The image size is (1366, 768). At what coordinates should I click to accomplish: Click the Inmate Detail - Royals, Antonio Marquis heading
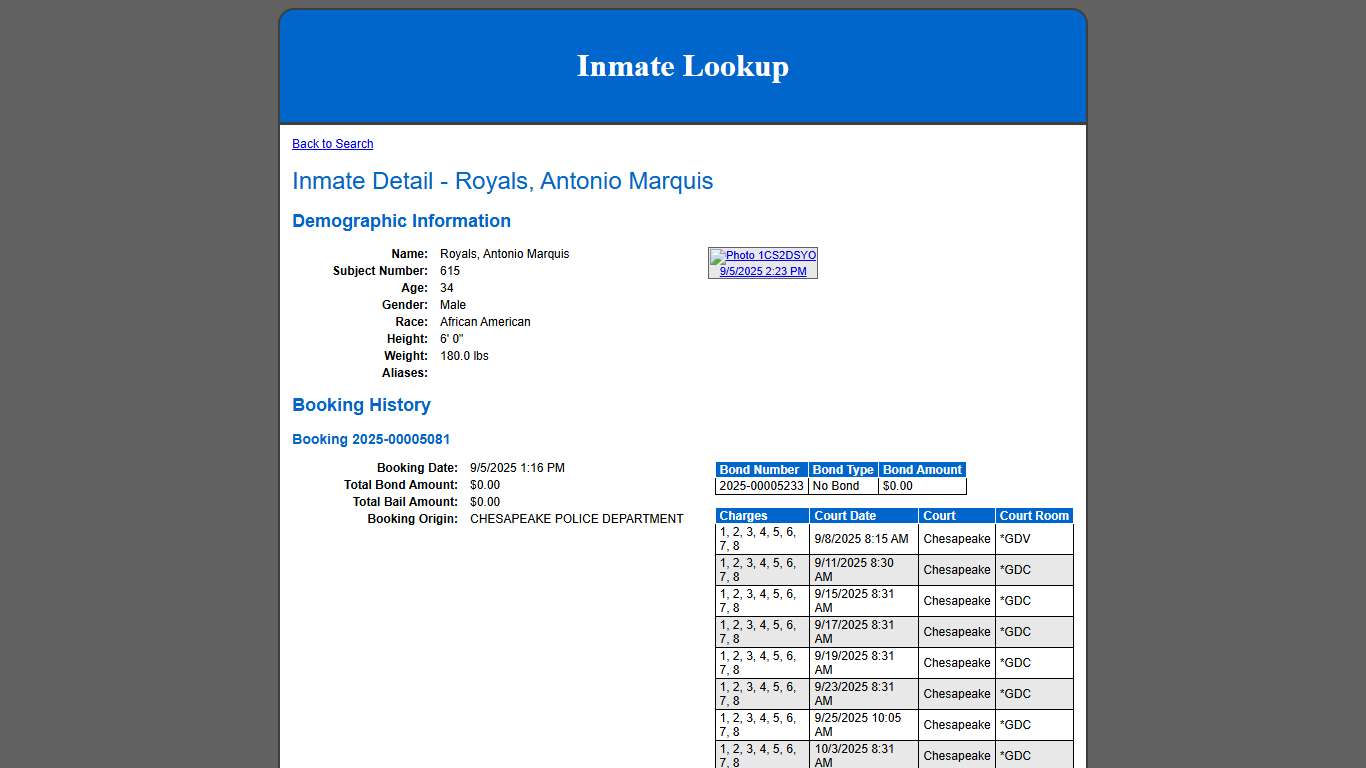pos(502,181)
